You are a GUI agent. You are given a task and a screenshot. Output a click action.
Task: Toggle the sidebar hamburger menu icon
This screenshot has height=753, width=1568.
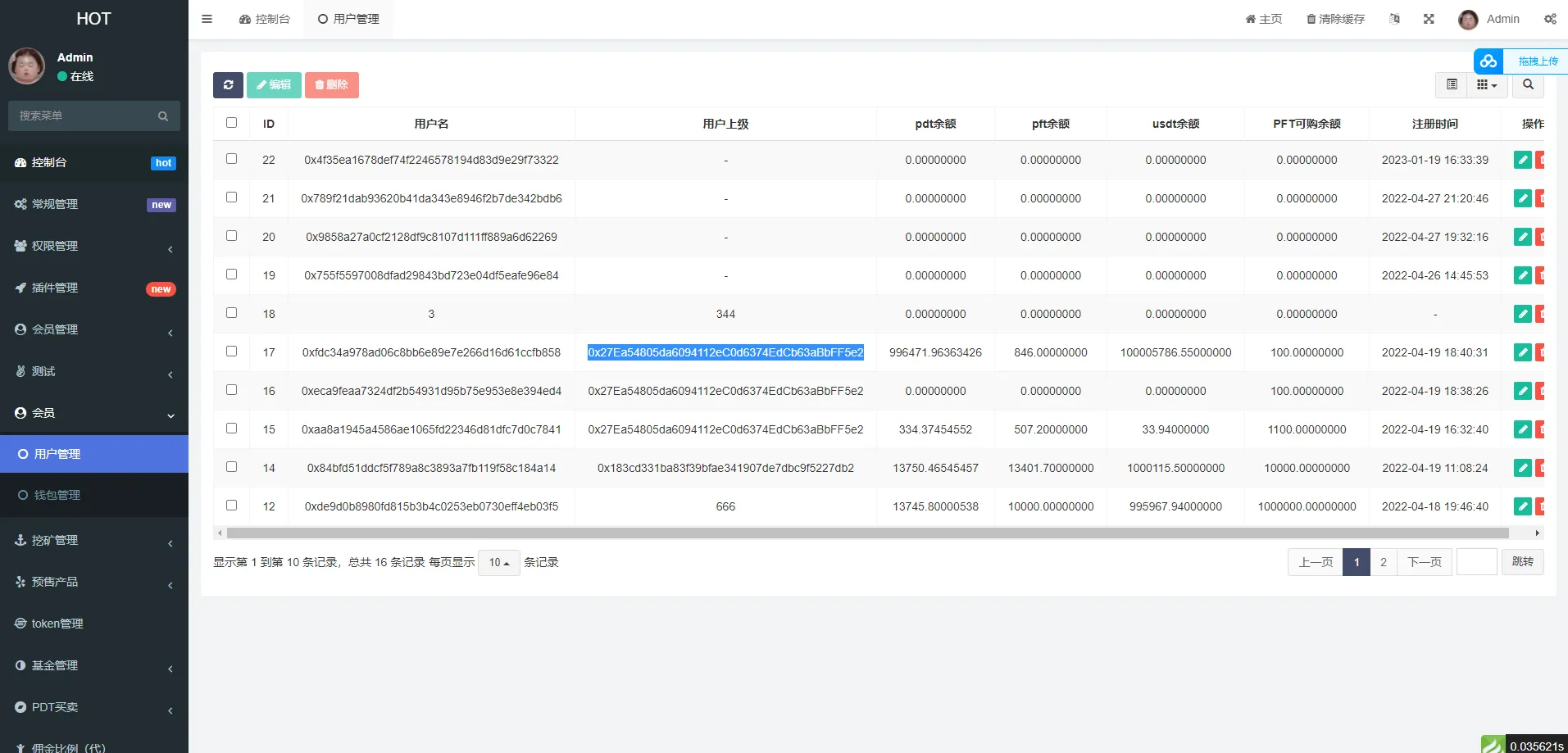click(207, 19)
